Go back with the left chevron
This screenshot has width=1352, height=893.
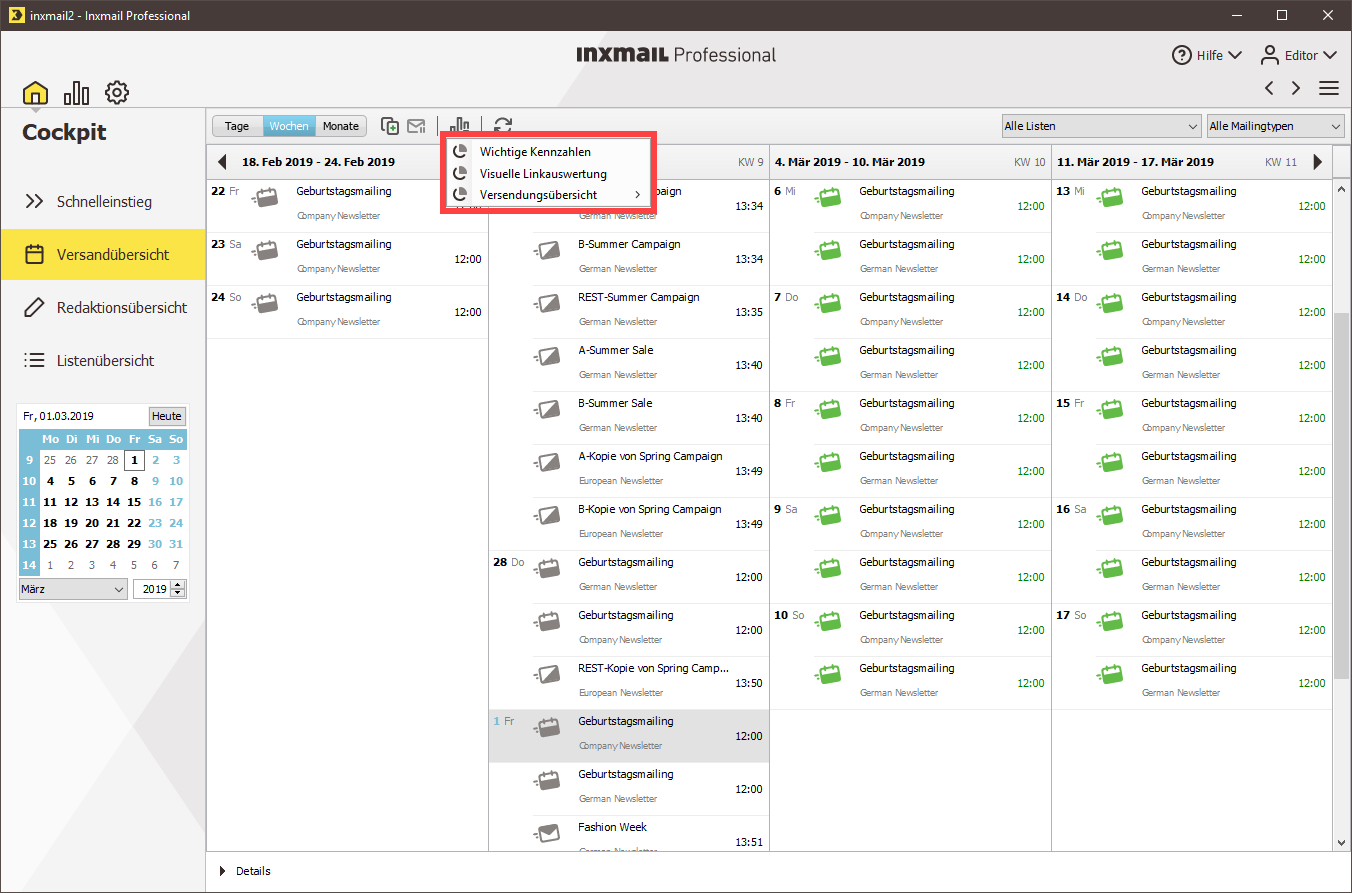coord(1269,88)
